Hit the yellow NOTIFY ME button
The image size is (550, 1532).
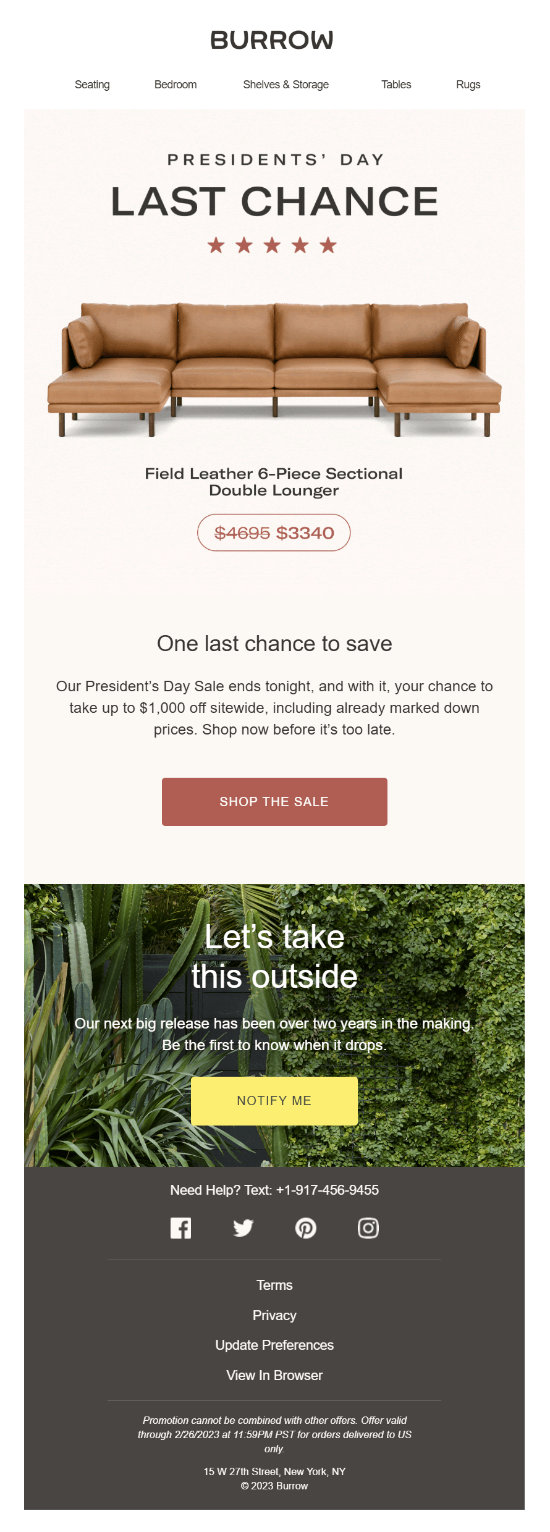point(274,1101)
